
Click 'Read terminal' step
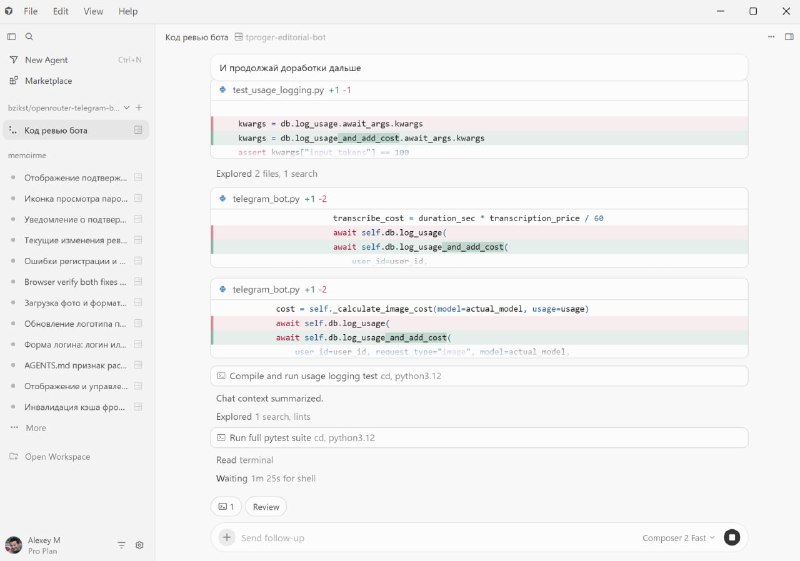point(244,460)
